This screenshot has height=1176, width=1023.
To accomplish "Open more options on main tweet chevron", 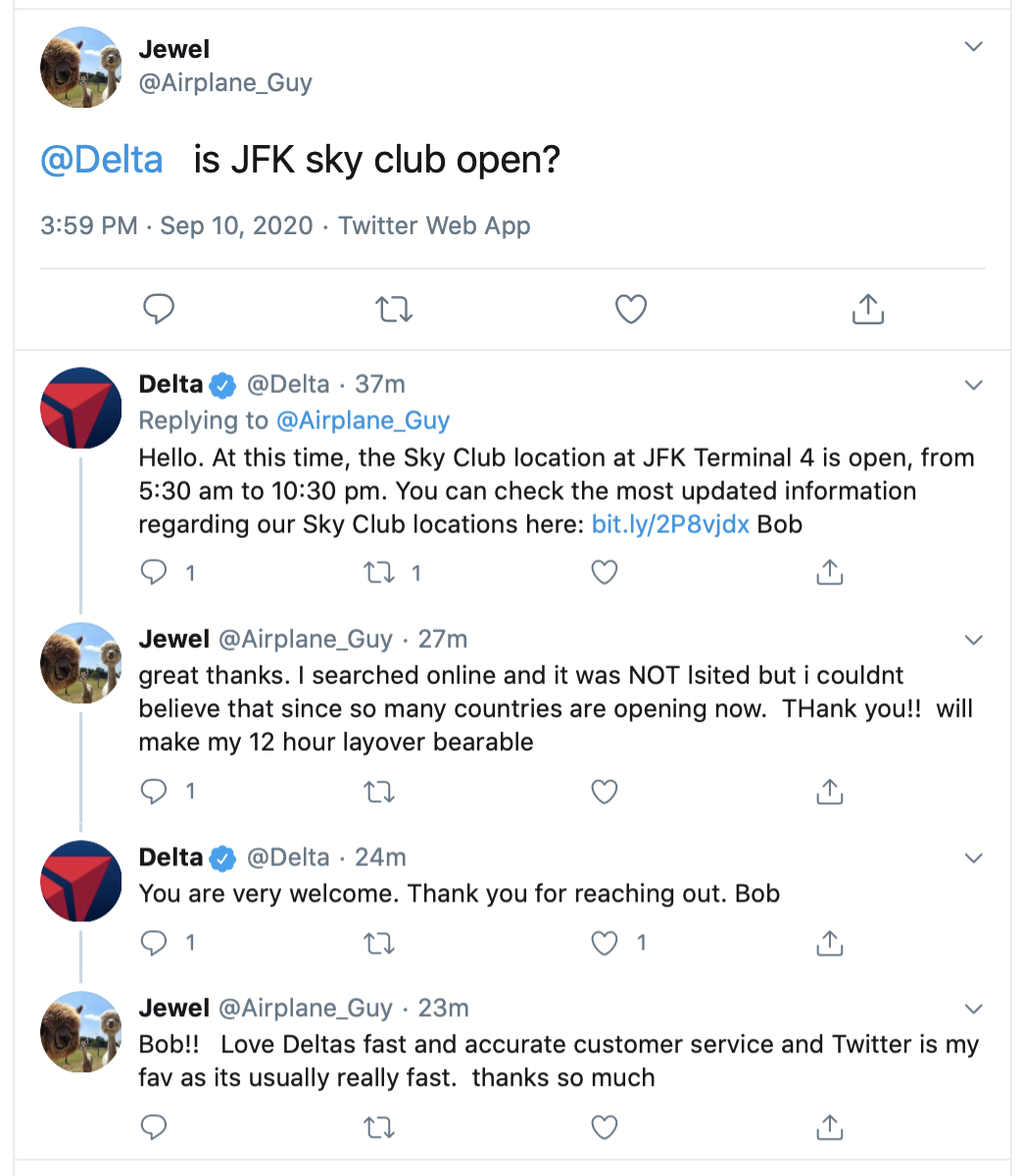I will click(x=973, y=47).
